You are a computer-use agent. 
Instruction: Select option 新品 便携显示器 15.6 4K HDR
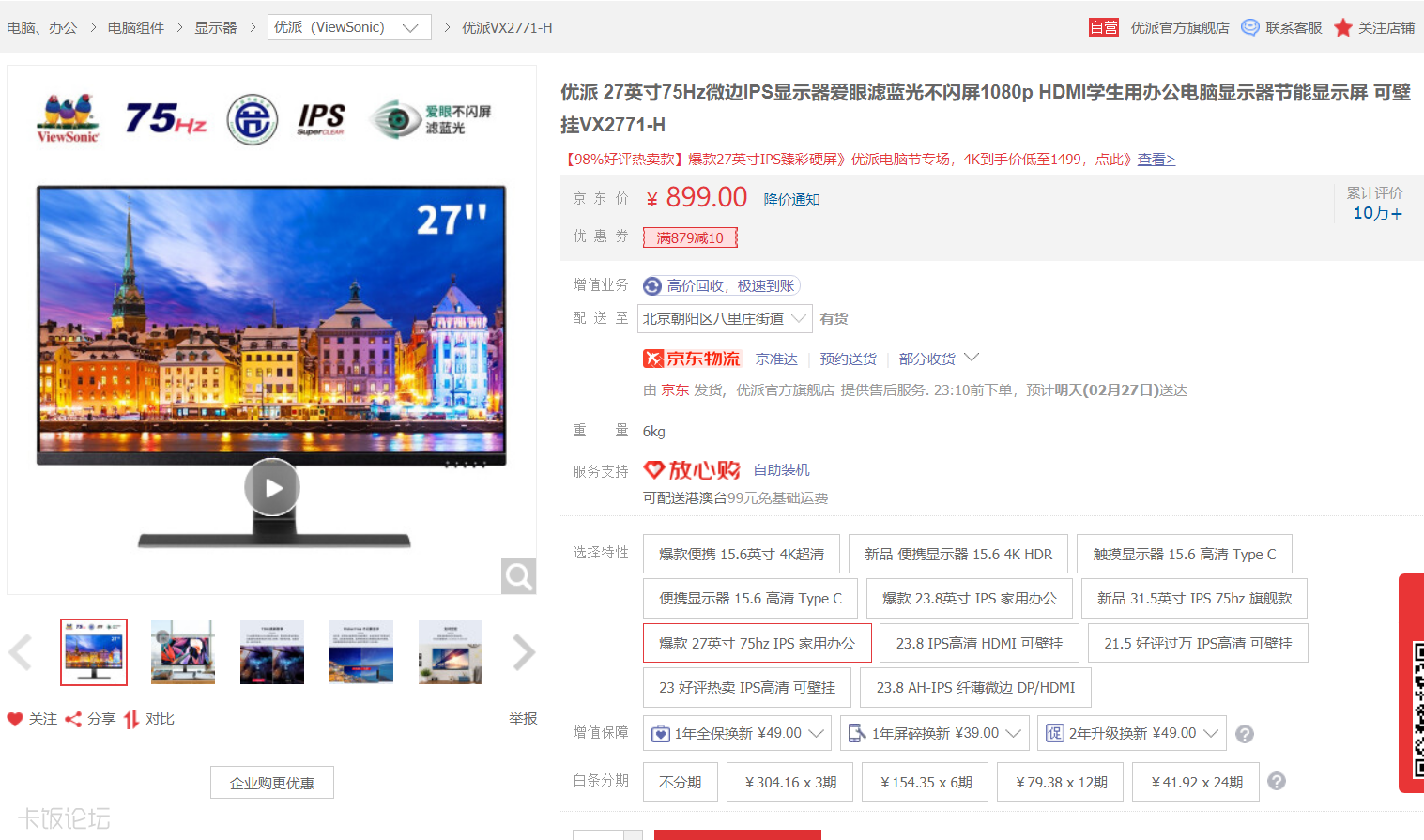coord(958,554)
